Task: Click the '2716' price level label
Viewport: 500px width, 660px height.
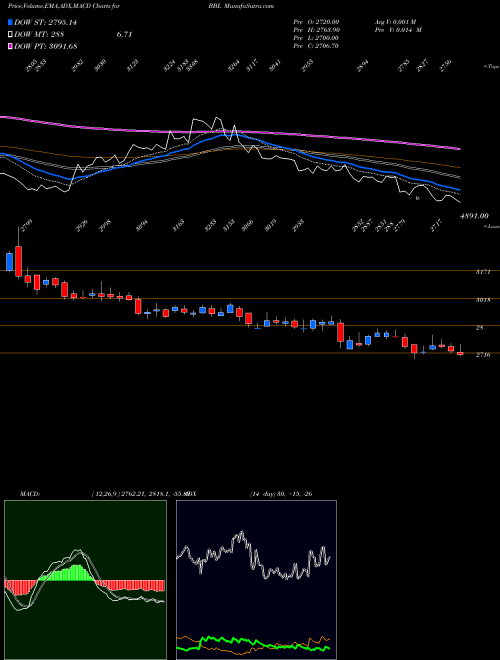Action: point(483,355)
